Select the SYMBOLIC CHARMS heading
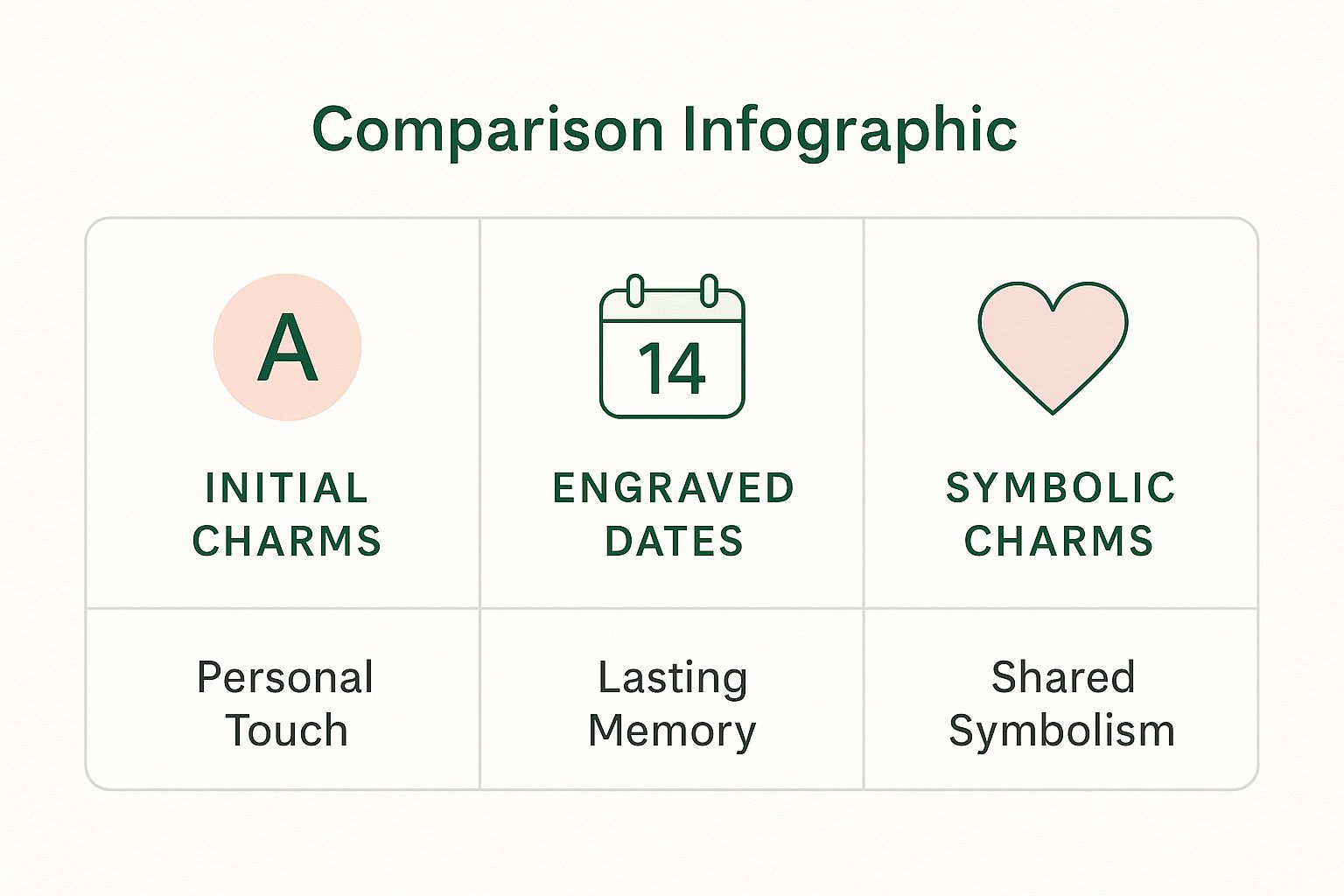The width and height of the screenshot is (1344, 896). point(1060,514)
